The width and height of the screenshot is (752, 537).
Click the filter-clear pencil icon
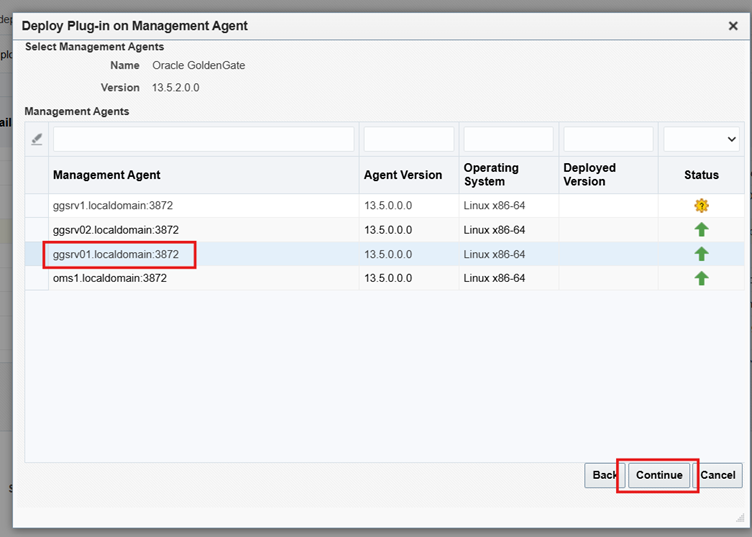point(36,140)
